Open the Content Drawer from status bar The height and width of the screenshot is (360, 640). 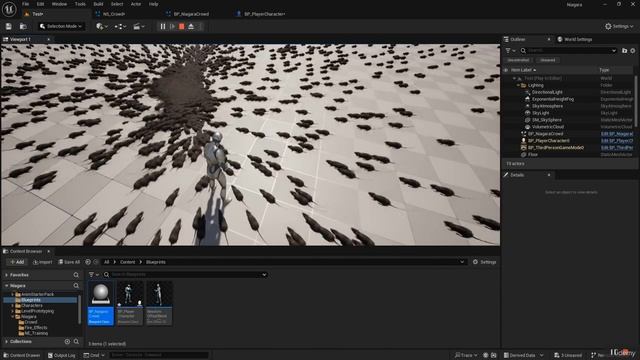[x=21, y=356]
